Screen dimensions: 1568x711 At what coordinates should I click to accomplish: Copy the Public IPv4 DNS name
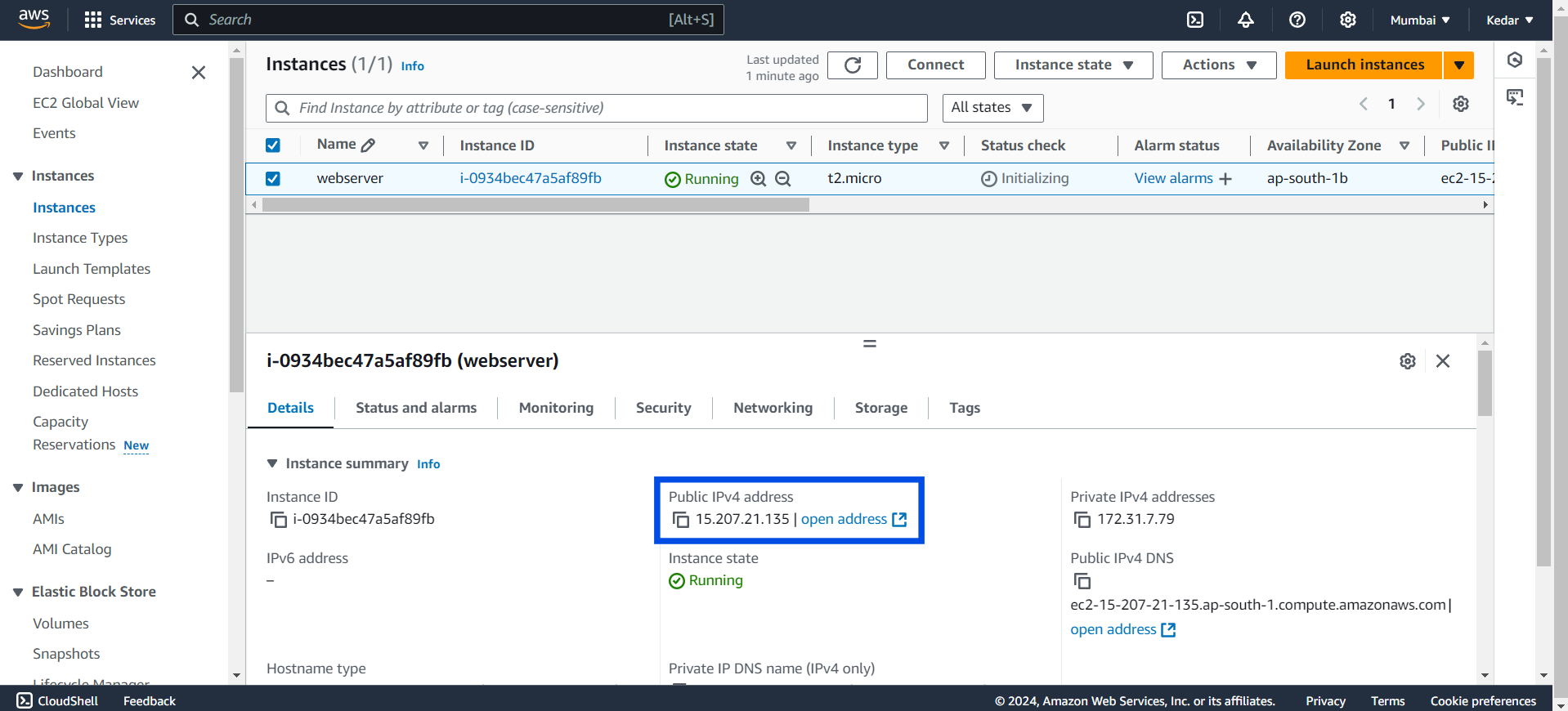(x=1082, y=581)
